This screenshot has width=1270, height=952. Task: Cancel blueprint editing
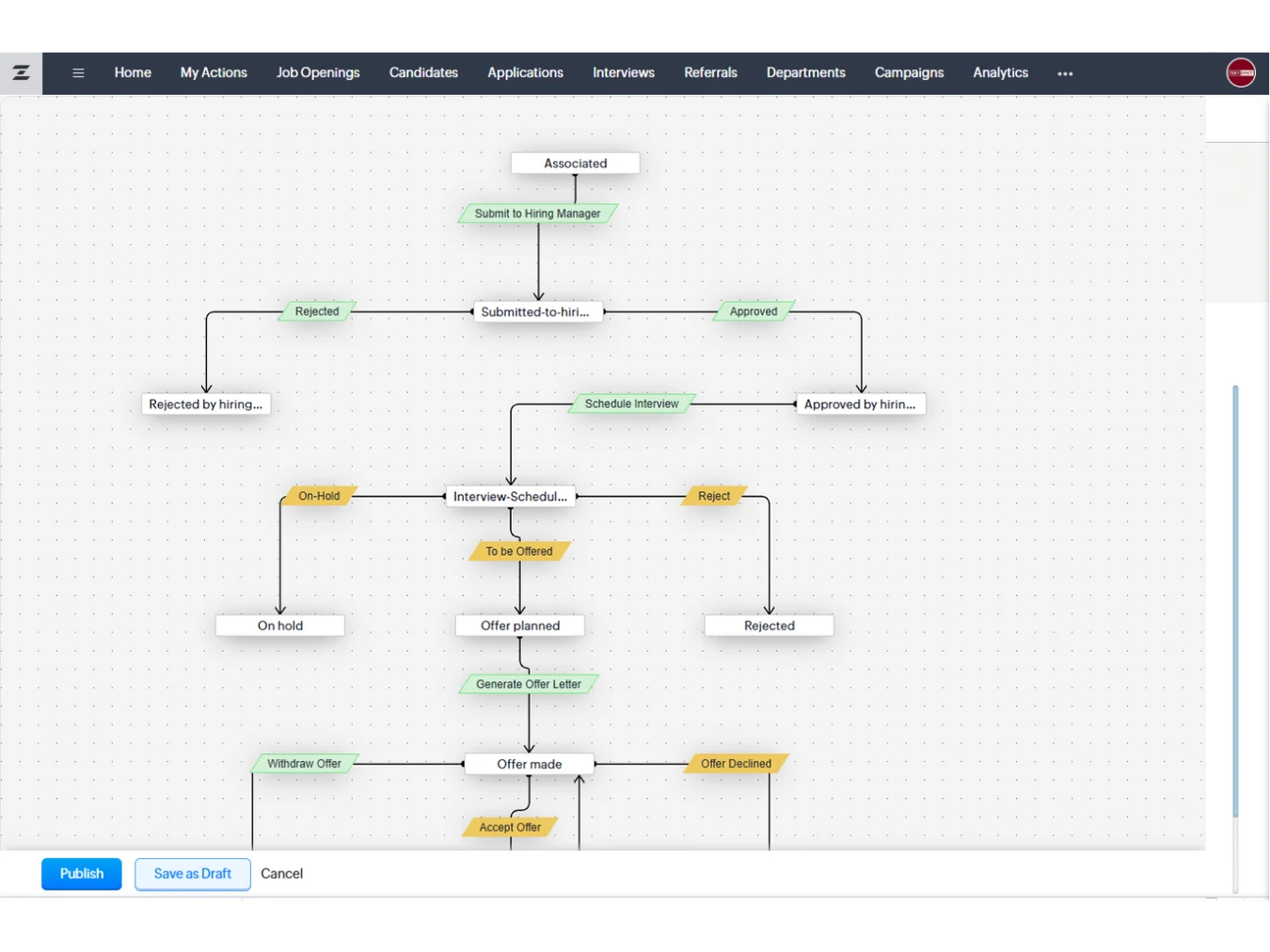click(x=281, y=874)
